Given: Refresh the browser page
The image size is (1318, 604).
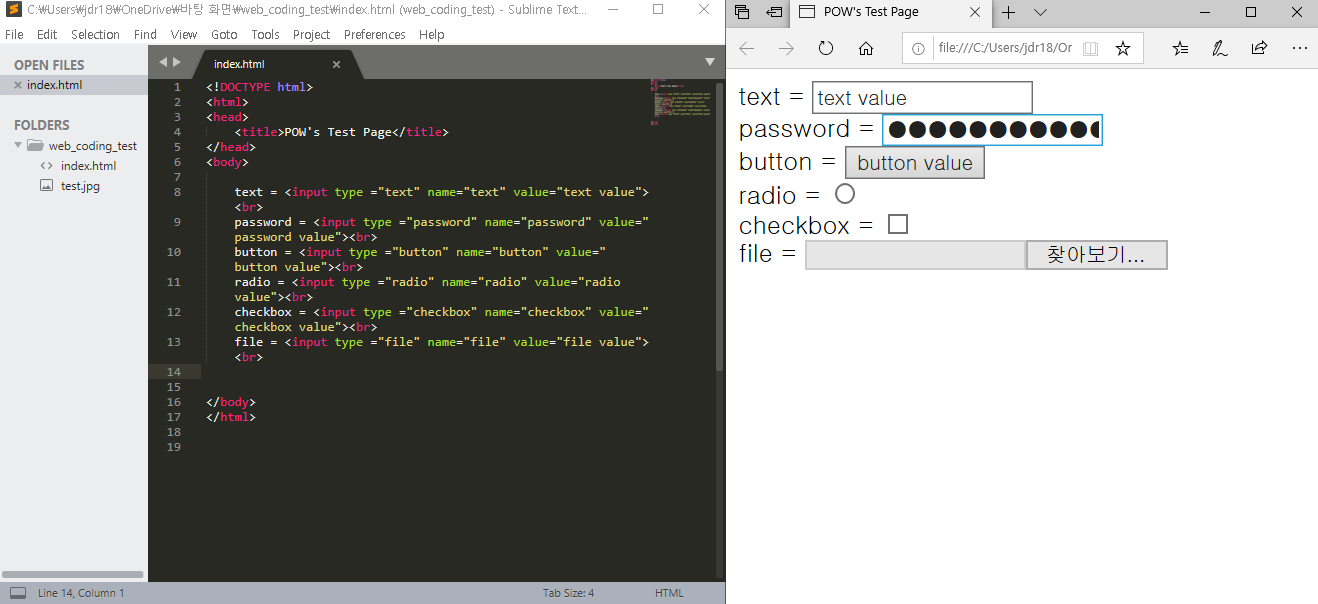Looking at the screenshot, I should [825, 48].
